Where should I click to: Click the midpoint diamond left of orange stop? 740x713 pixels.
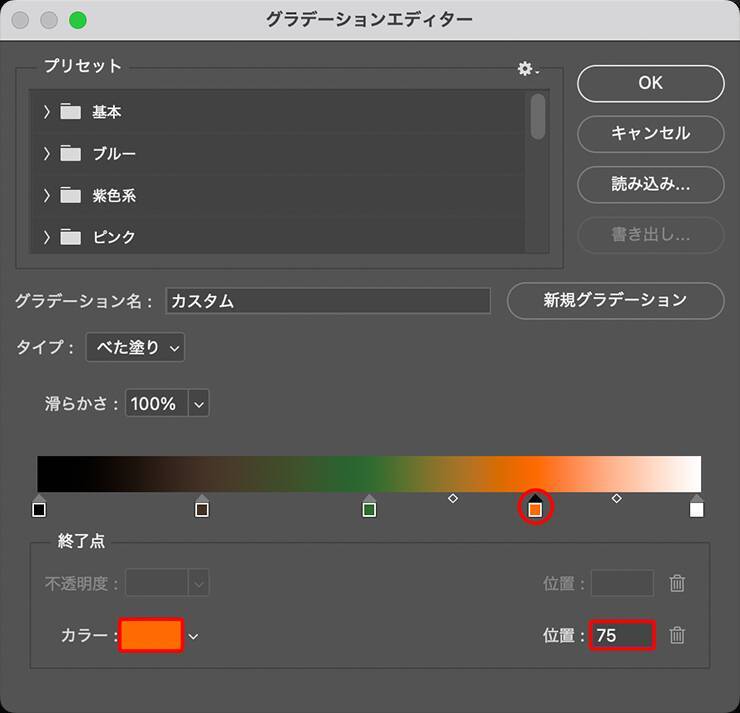(453, 497)
